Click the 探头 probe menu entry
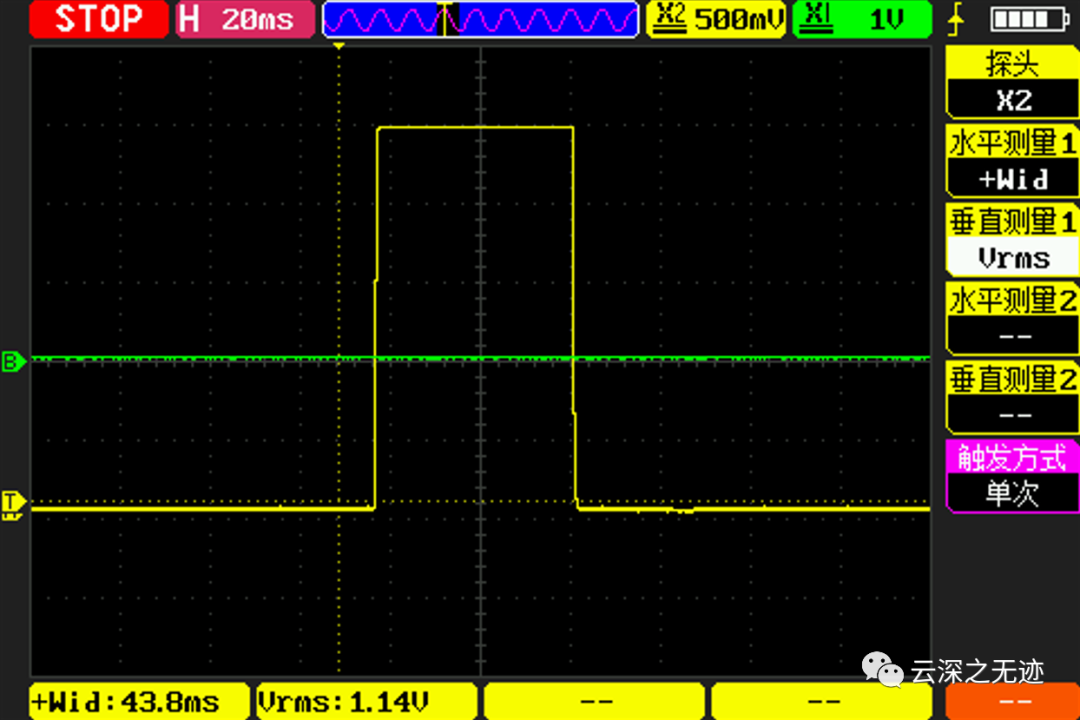Screen dimensions: 1080x720 click(1012, 65)
